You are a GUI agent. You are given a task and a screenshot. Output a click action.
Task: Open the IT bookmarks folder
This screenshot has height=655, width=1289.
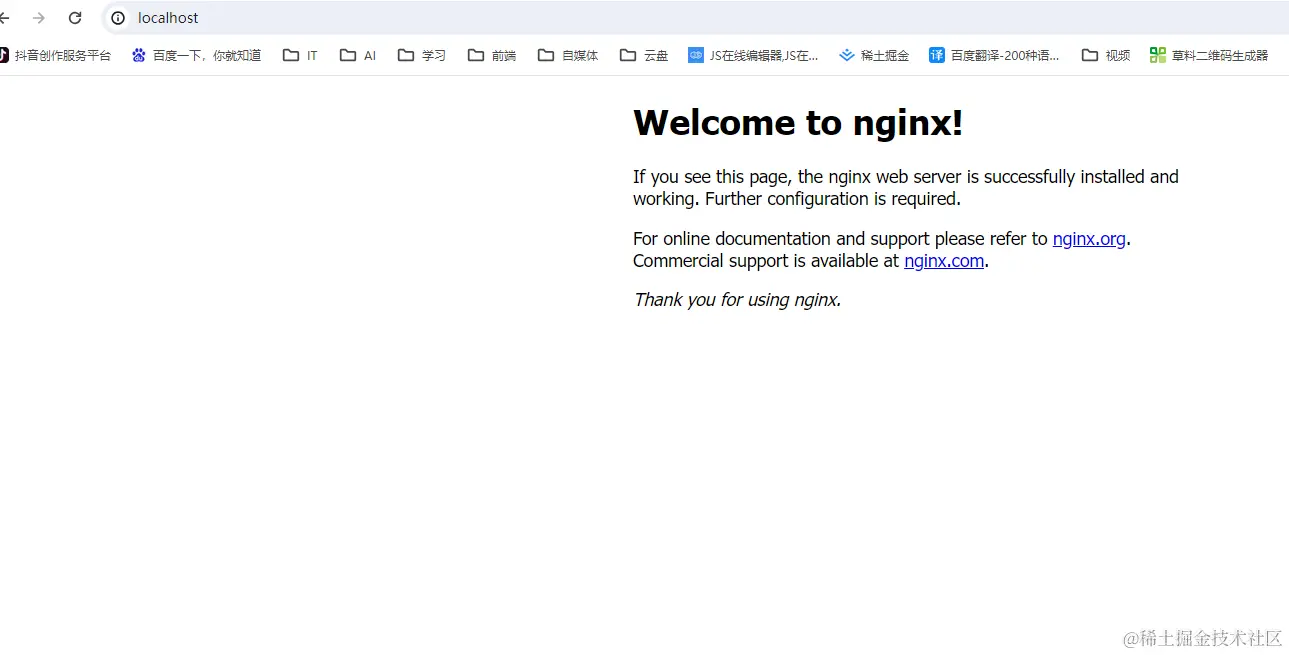pos(300,55)
